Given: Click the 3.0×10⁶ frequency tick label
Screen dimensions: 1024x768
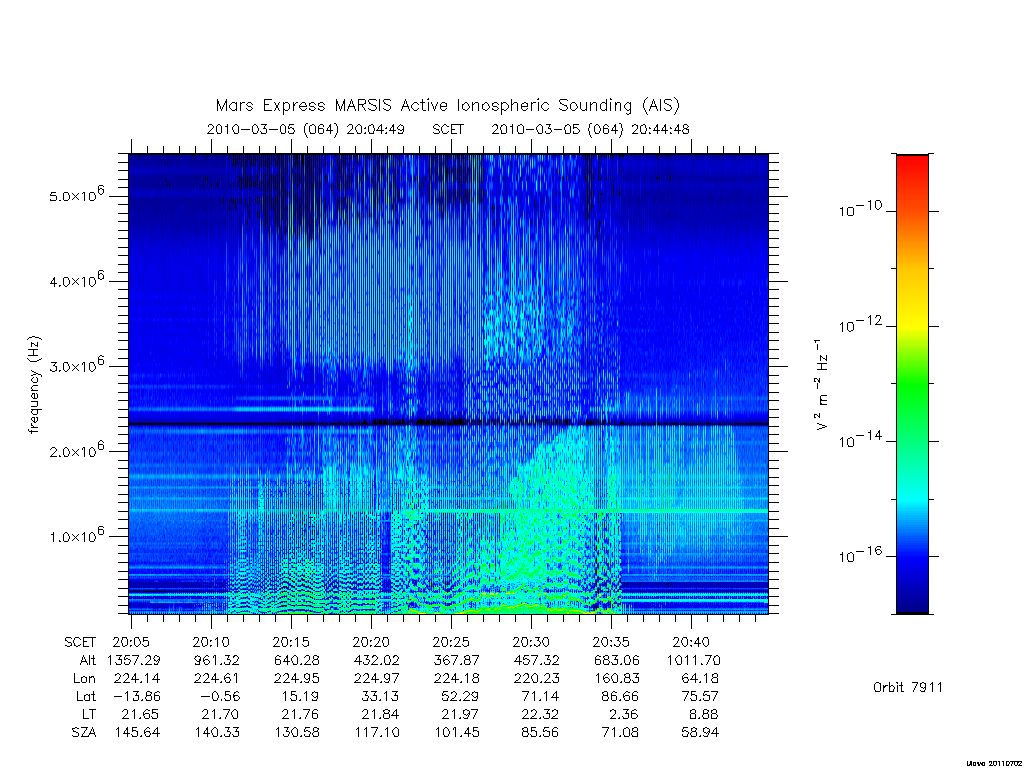Looking at the screenshot, I should pyautogui.click(x=76, y=365).
